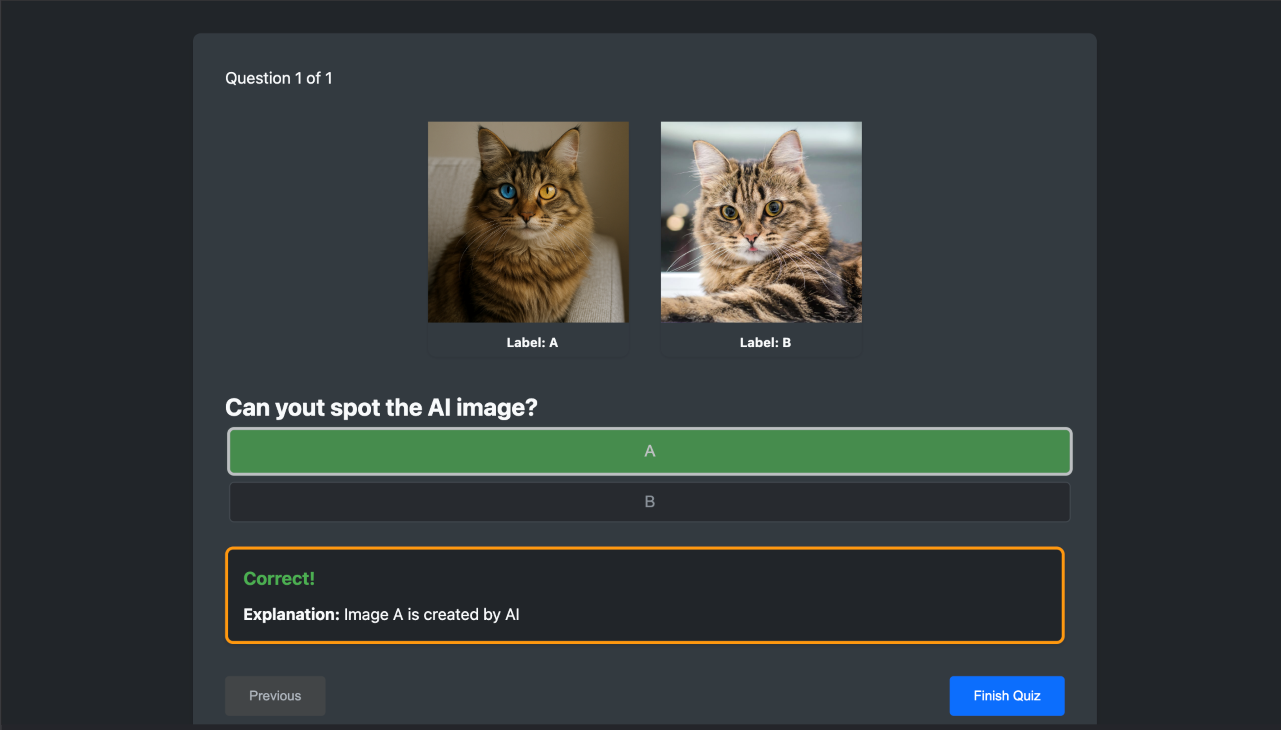Click the tabby cat picture on the right

761,221
